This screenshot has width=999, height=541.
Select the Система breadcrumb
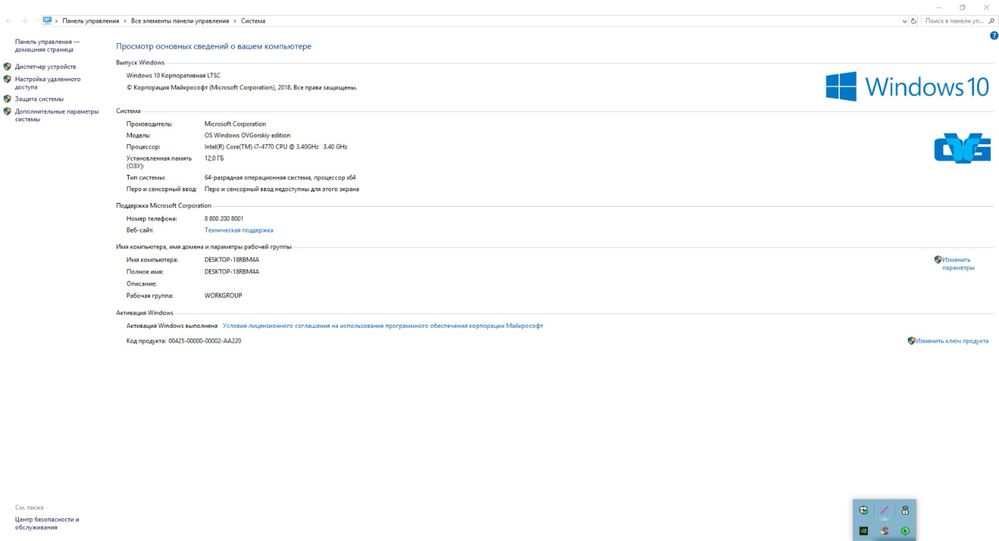pos(253,21)
